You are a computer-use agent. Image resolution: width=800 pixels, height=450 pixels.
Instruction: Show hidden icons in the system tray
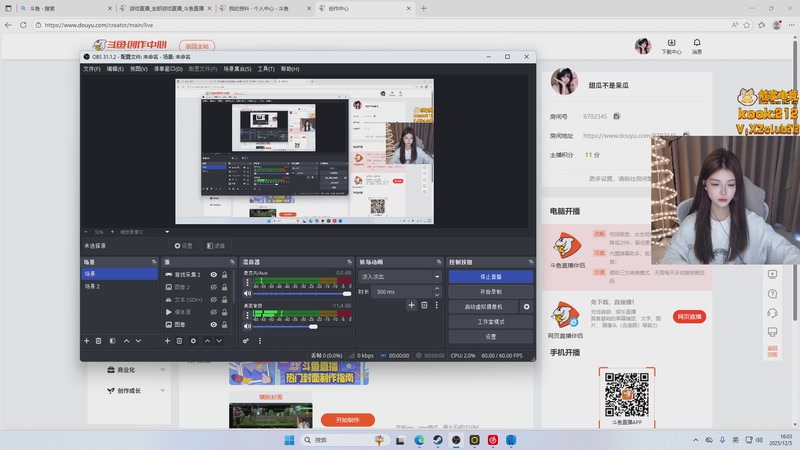695,440
